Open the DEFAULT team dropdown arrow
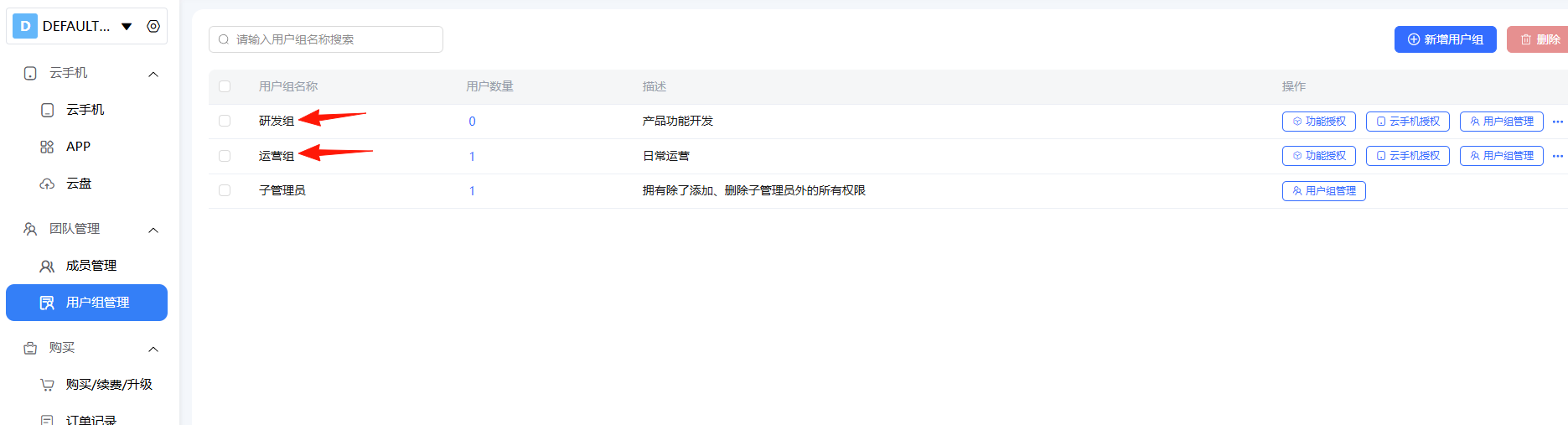Image resolution: width=1568 pixels, height=425 pixels. coord(127,26)
